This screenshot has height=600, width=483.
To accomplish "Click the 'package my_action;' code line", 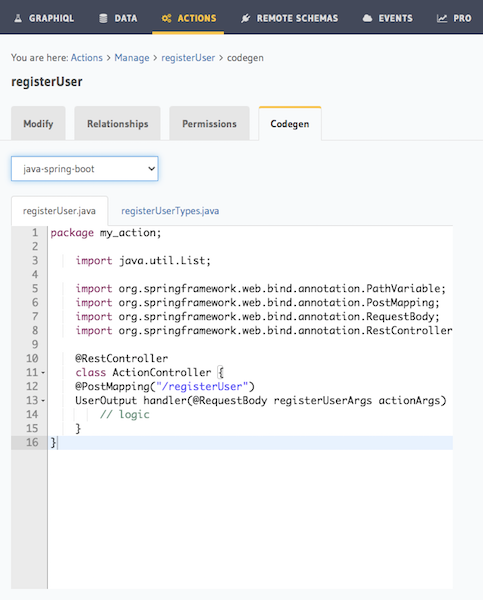I will point(106,233).
